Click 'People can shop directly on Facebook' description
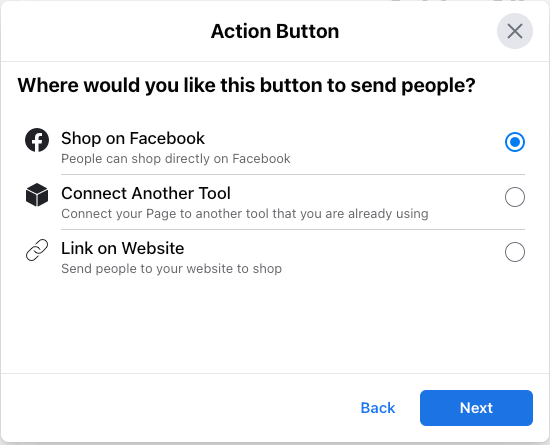 pos(176,159)
